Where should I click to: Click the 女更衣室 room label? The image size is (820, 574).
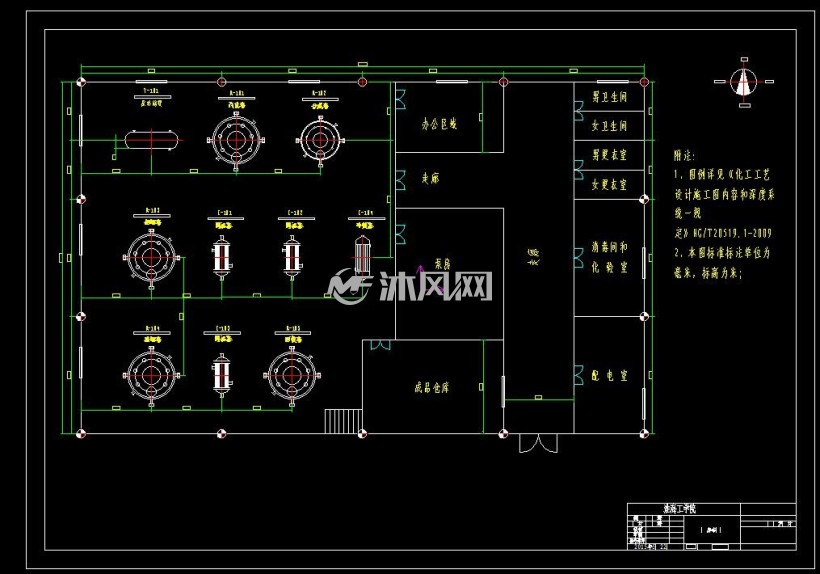click(609, 184)
